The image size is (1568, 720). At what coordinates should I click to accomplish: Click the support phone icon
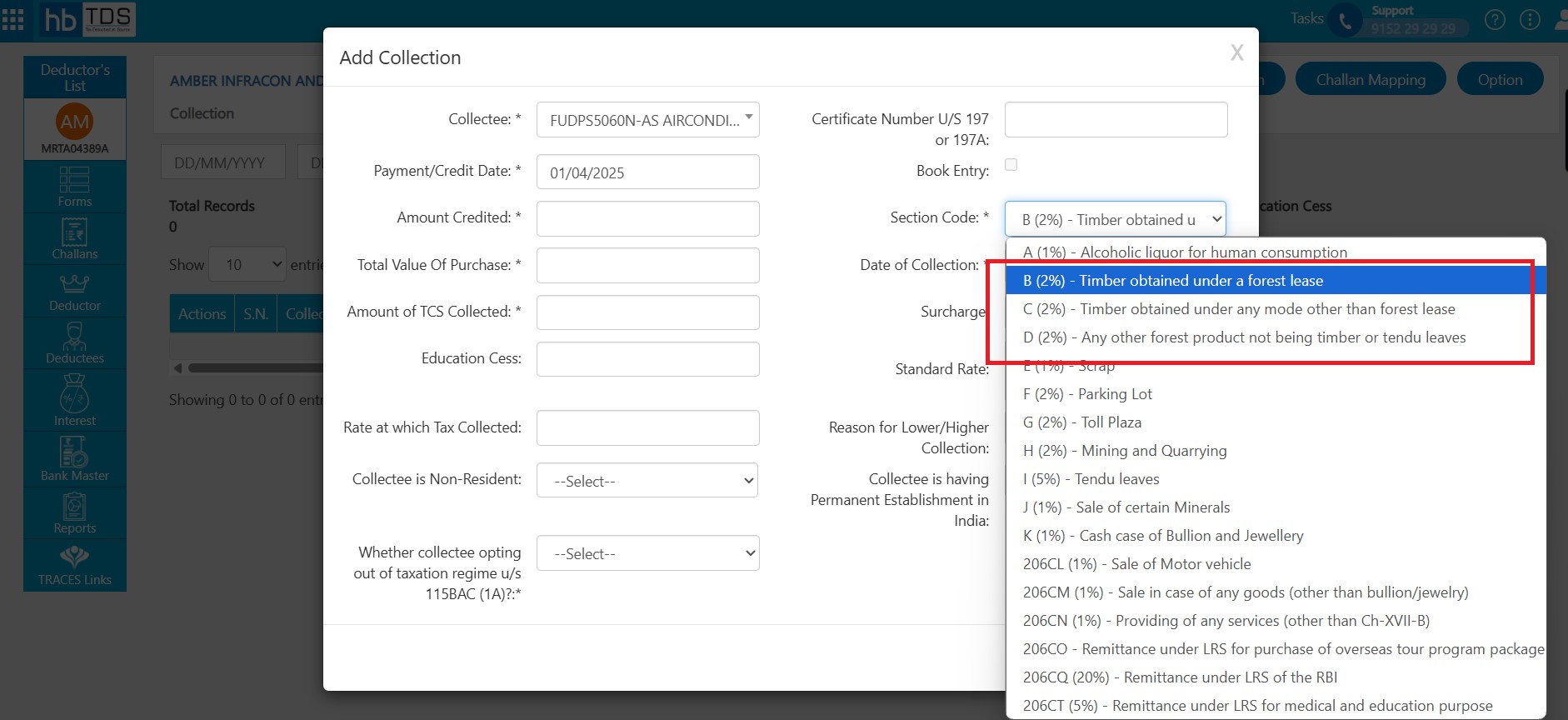click(x=1345, y=21)
